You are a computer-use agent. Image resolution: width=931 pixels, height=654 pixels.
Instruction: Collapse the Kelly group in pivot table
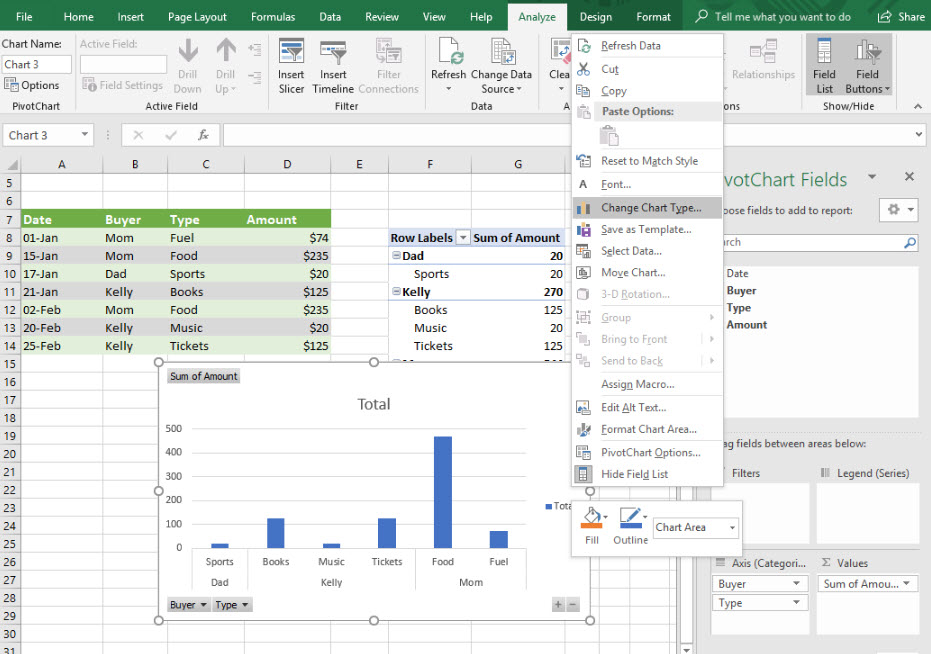coord(396,292)
